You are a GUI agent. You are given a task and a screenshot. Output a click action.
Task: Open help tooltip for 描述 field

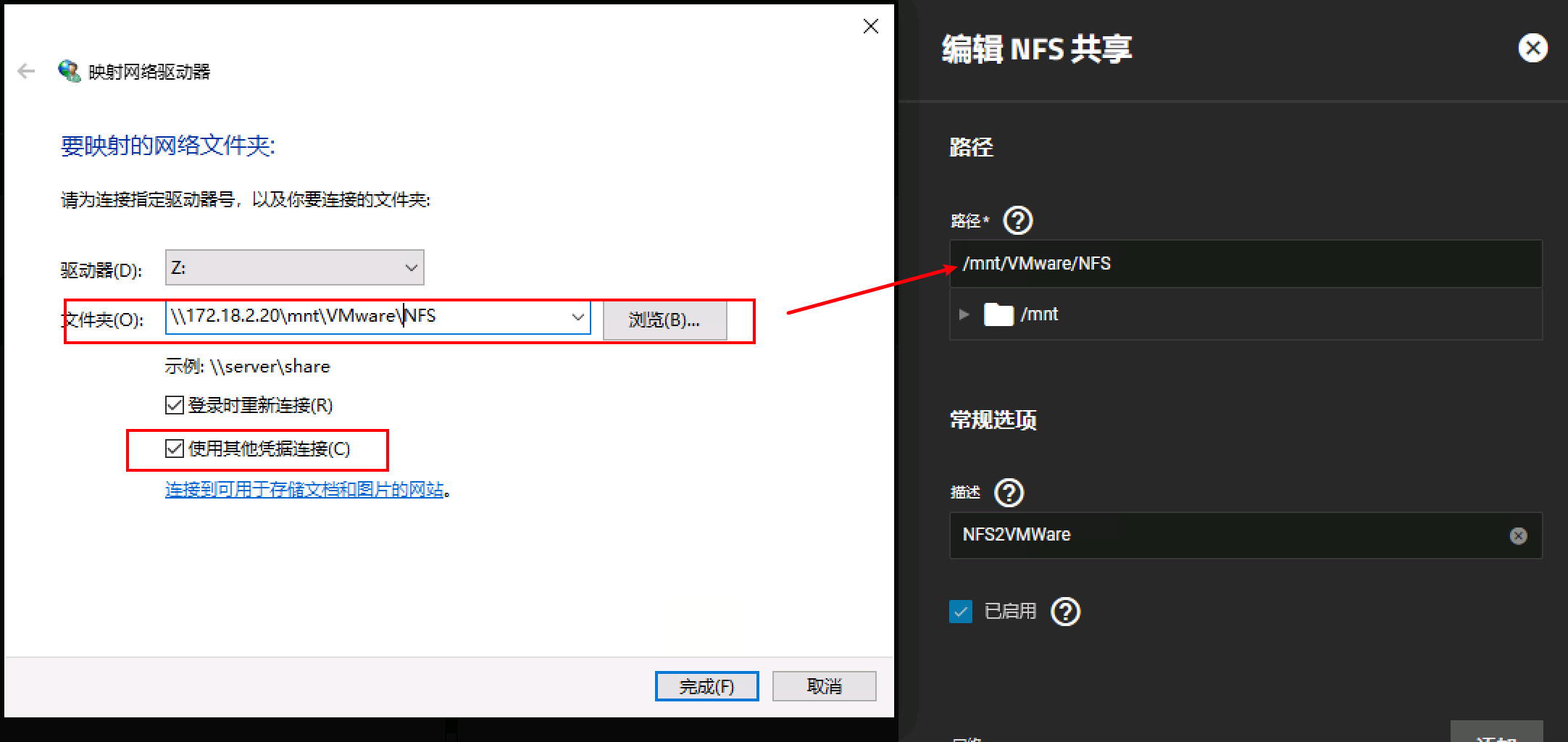[x=1009, y=493]
